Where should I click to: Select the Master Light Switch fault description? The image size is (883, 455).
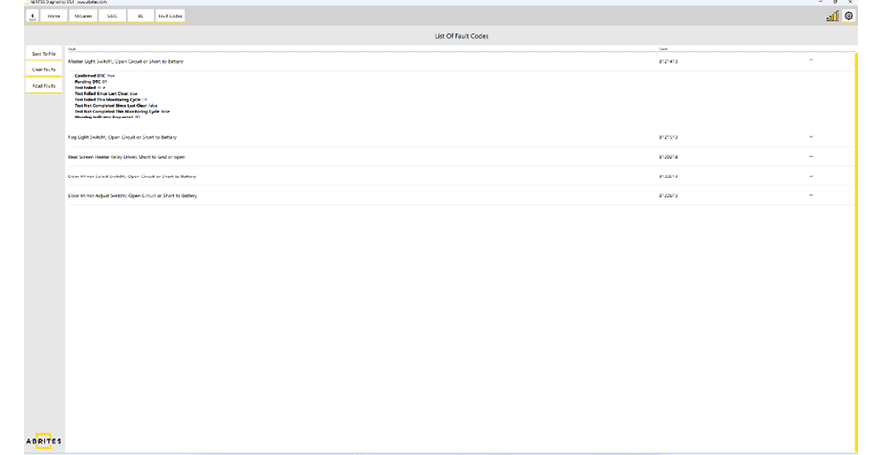[x=126, y=61]
